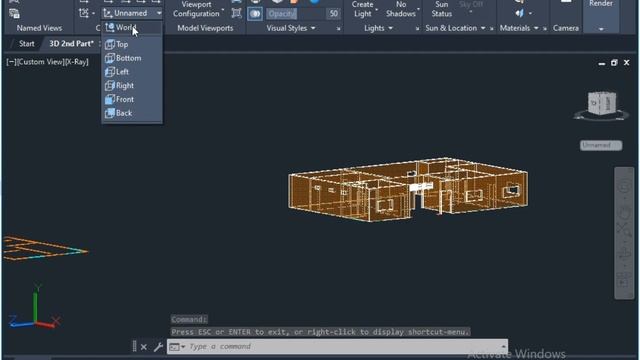Pick the Right orthographic UCS
The width and height of the screenshot is (640, 360).
pos(131,86)
